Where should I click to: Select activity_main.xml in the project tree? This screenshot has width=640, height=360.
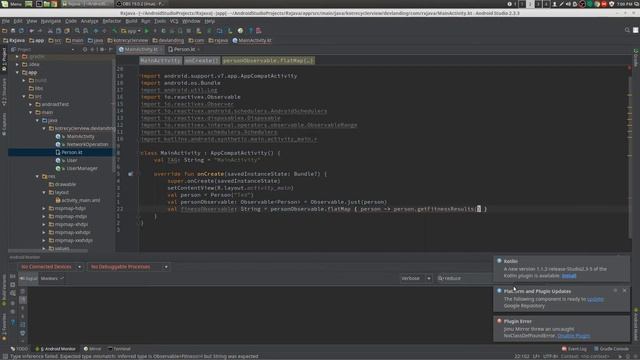coord(80,200)
